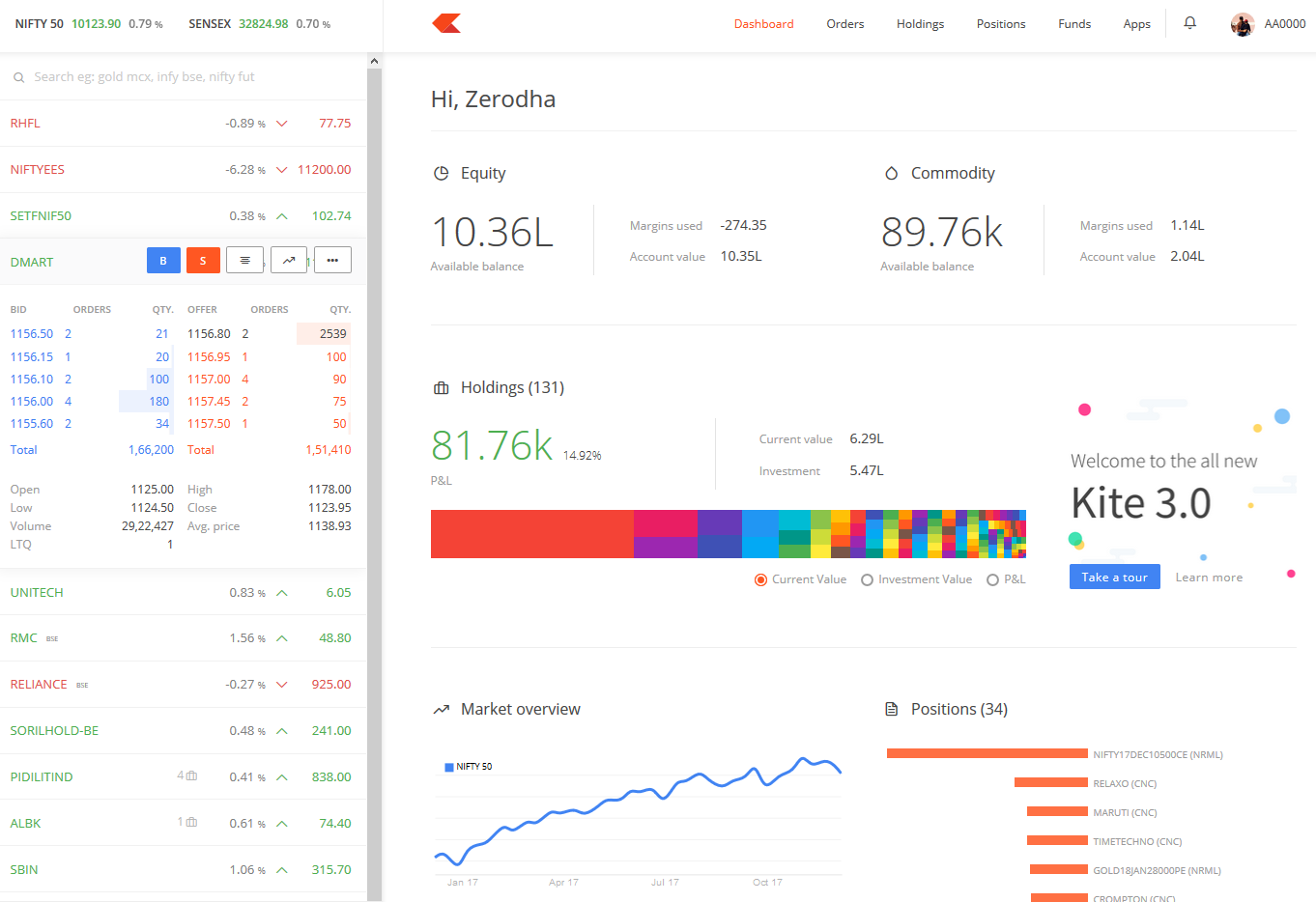Open the Funds tab

(1074, 24)
